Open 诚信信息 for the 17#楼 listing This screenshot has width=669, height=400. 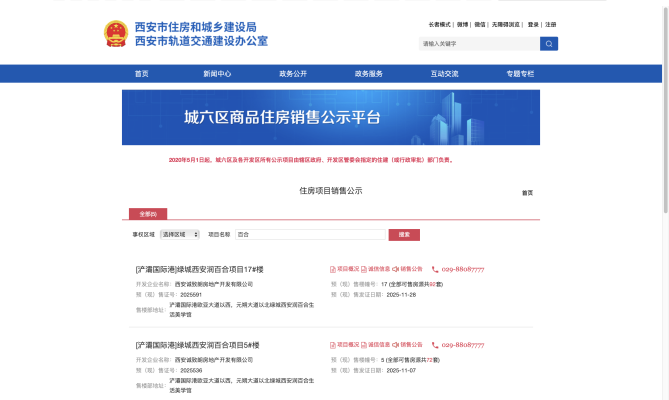[x=377, y=269]
